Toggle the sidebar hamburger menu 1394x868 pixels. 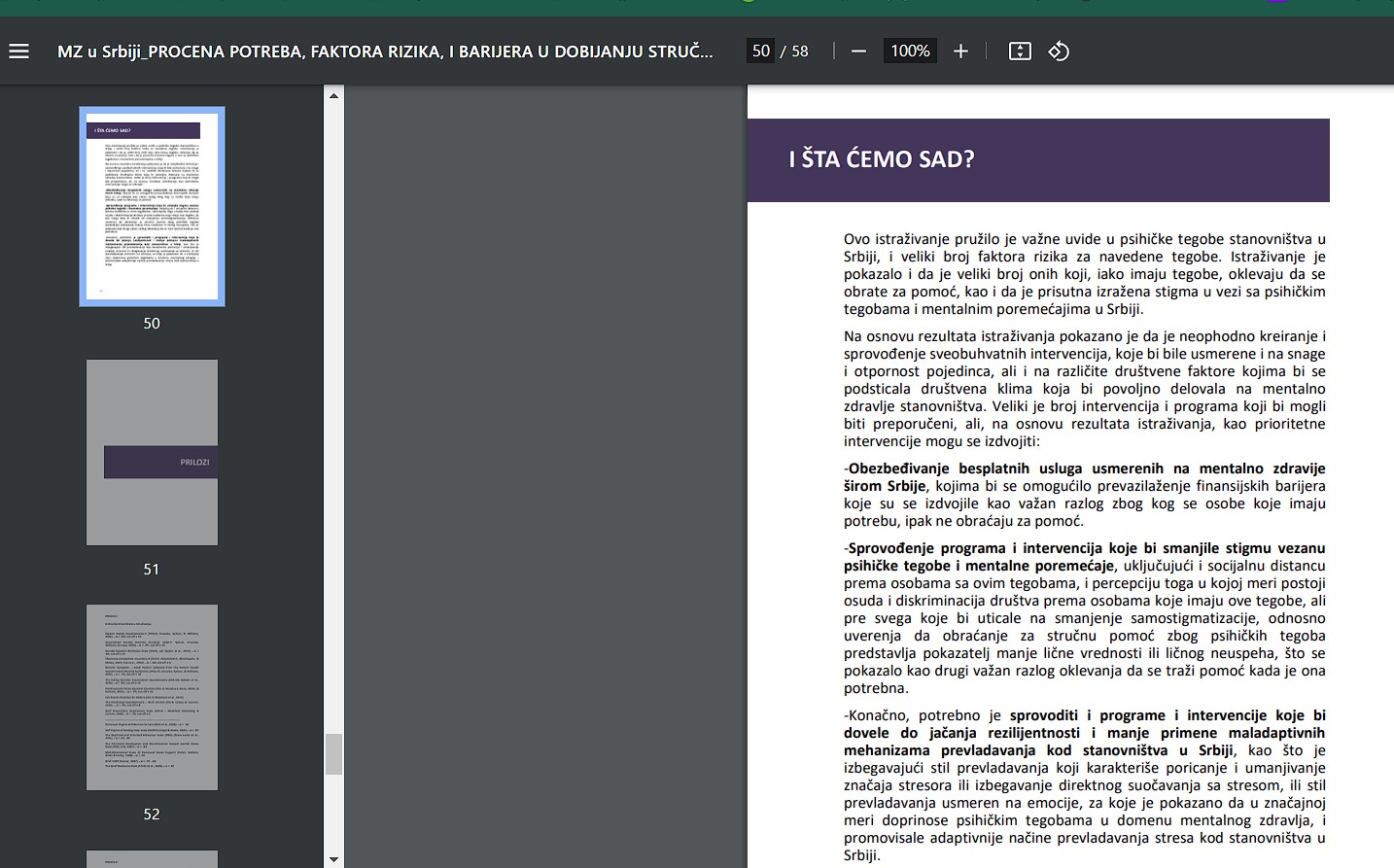(x=19, y=52)
